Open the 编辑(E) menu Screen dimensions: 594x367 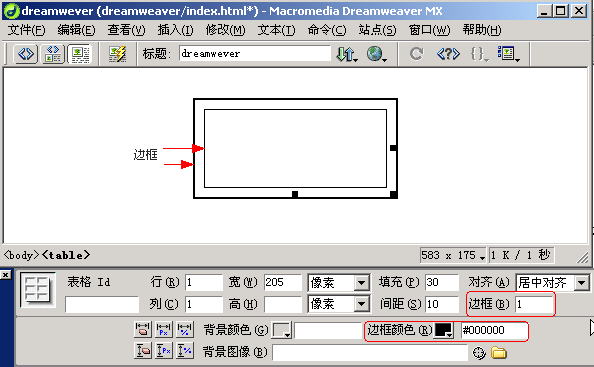pyautogui.click(x=76, y=30)
